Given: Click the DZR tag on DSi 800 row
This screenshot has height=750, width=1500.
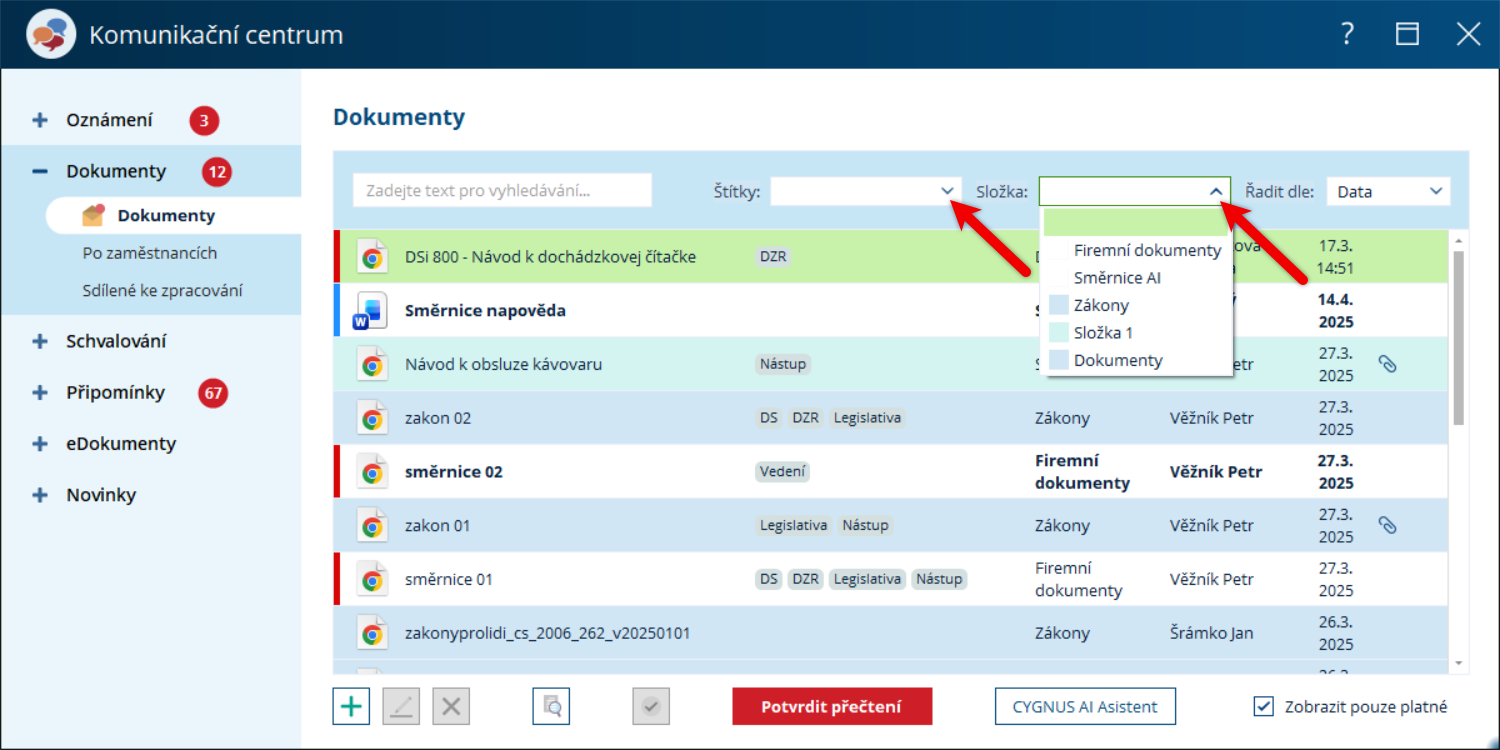Looking at the screenshot, I should (x=773, y=257).
